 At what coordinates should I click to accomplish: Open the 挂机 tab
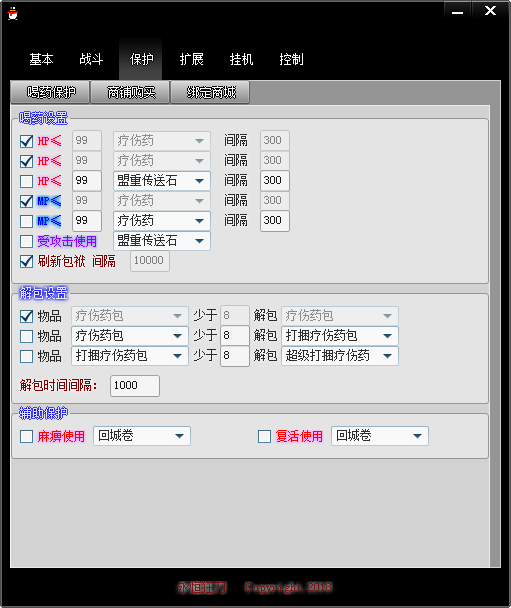coord(241,59)
